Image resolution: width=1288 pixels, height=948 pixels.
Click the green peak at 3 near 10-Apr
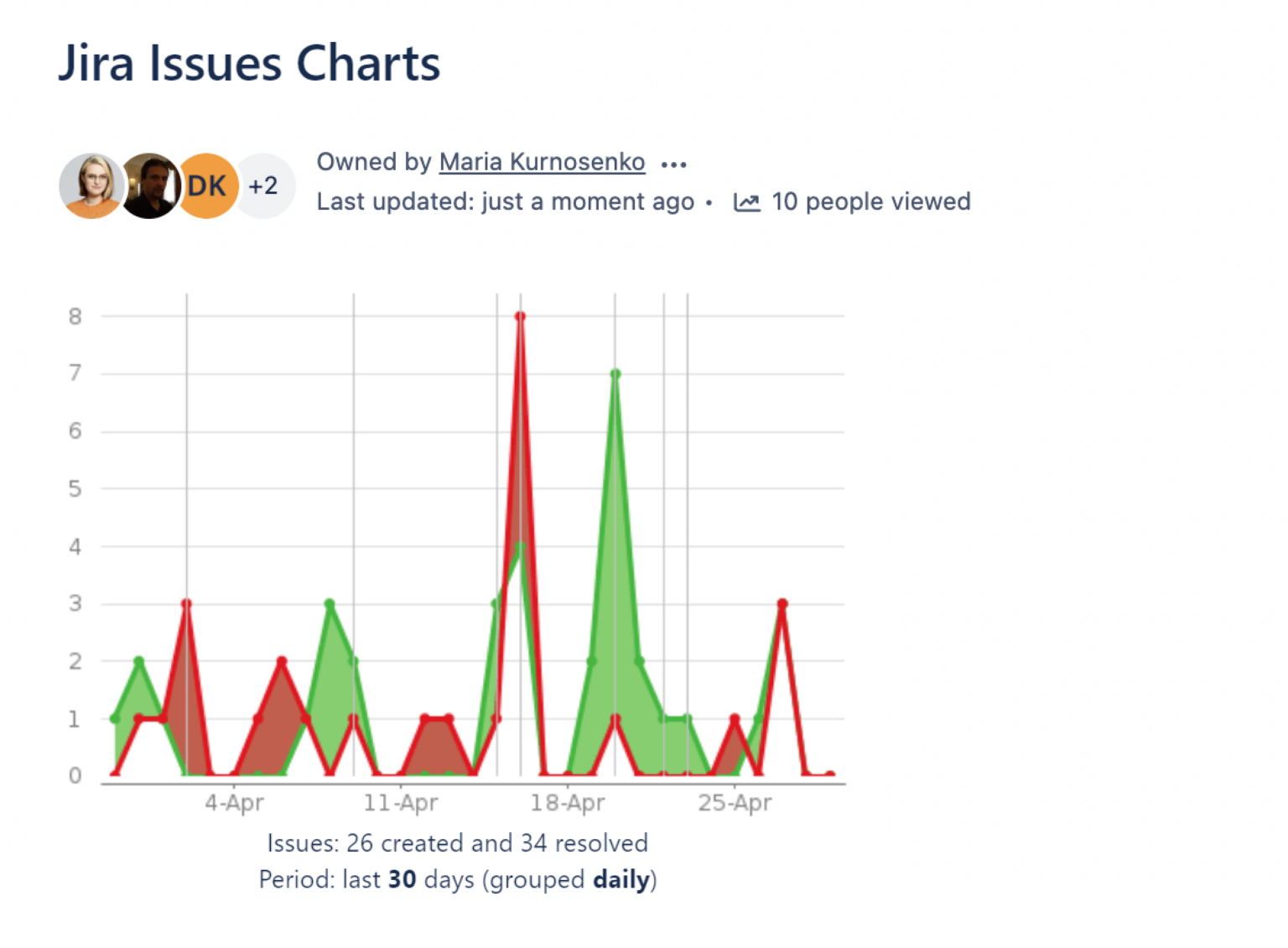coord(328,602)
